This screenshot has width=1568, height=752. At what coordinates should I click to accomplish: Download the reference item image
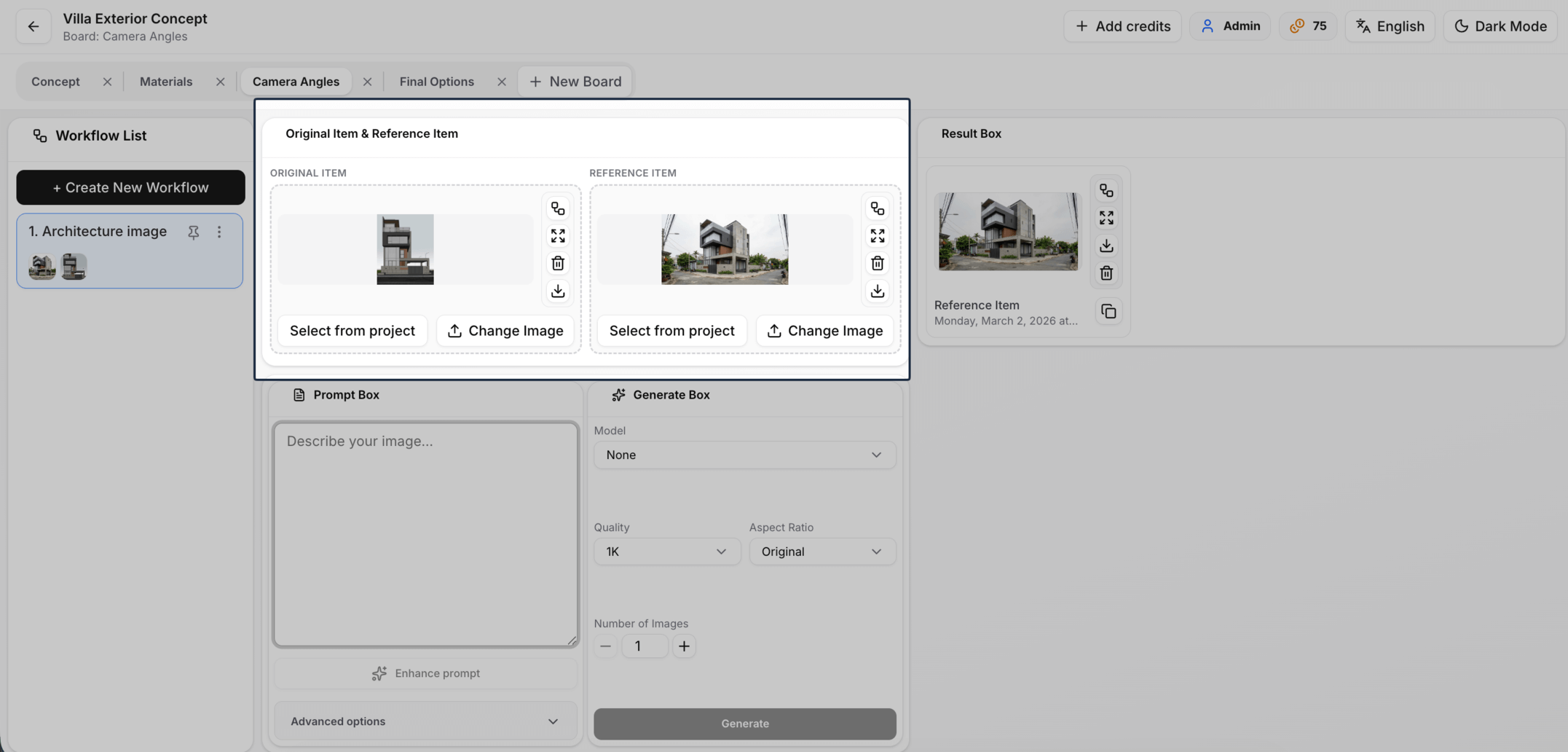point(877,291)
